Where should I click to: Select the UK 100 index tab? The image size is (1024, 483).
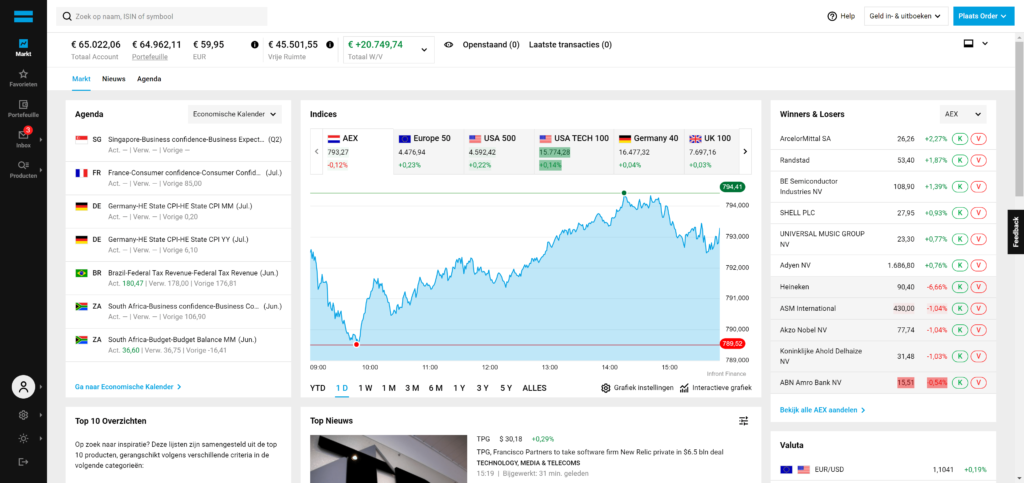pyautogui.click(x=712, y=151)
